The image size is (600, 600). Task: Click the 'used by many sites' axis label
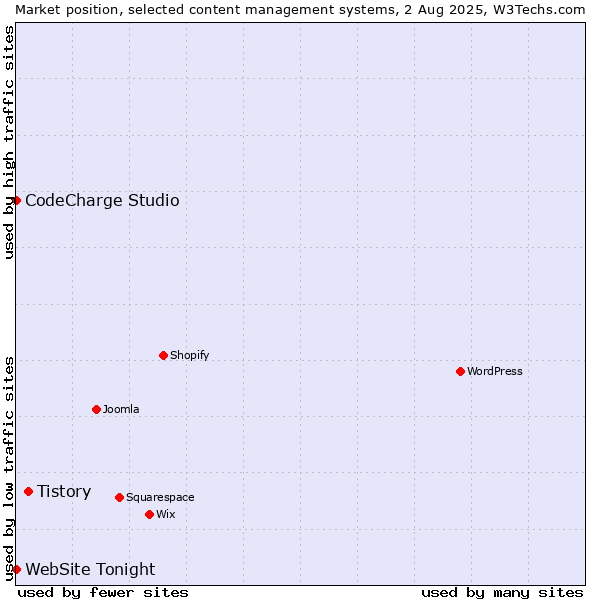(x=502, y=593)
